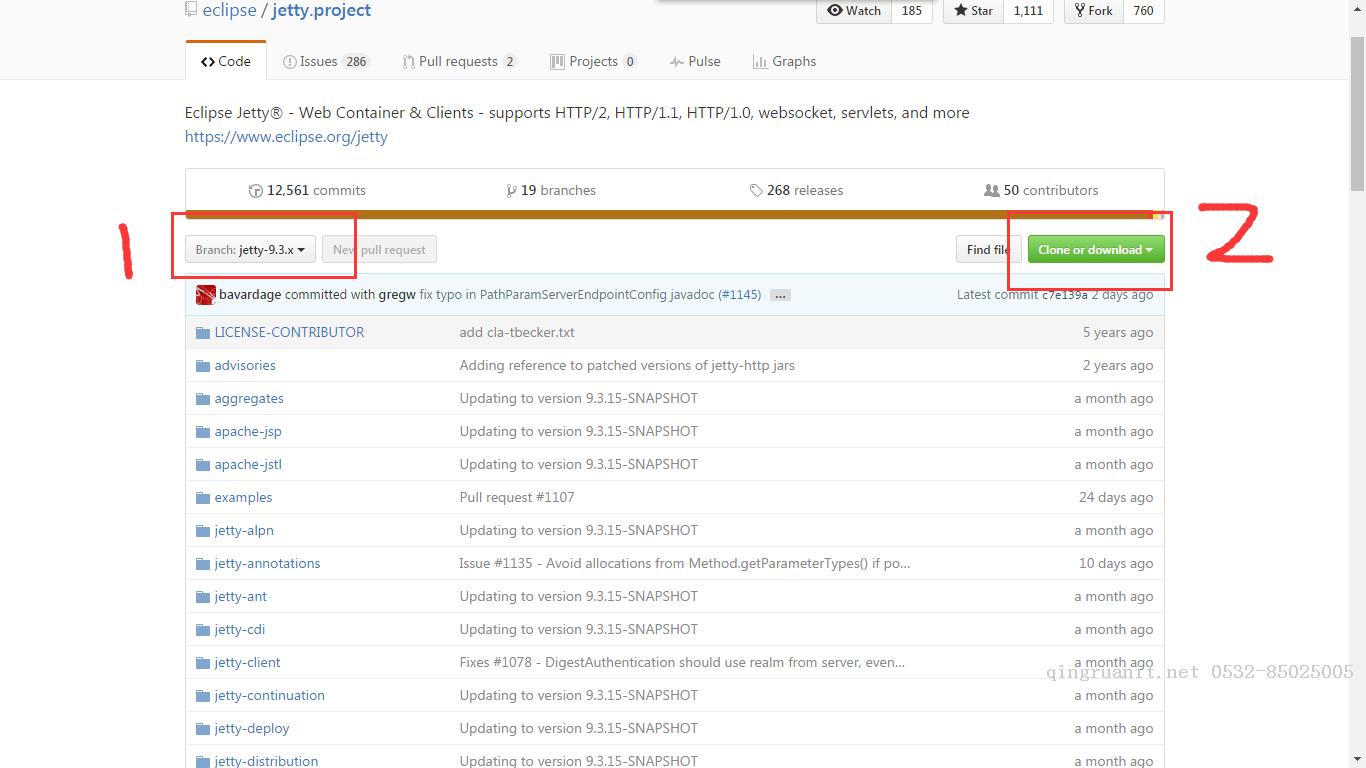This screenshot has width=1366, height=768.
Task: Click the jetty-client folder icon
Action: click(203, 662)
